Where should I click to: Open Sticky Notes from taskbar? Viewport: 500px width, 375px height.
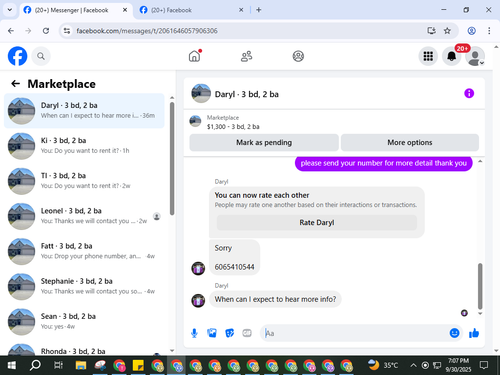[x=138, y=365]
